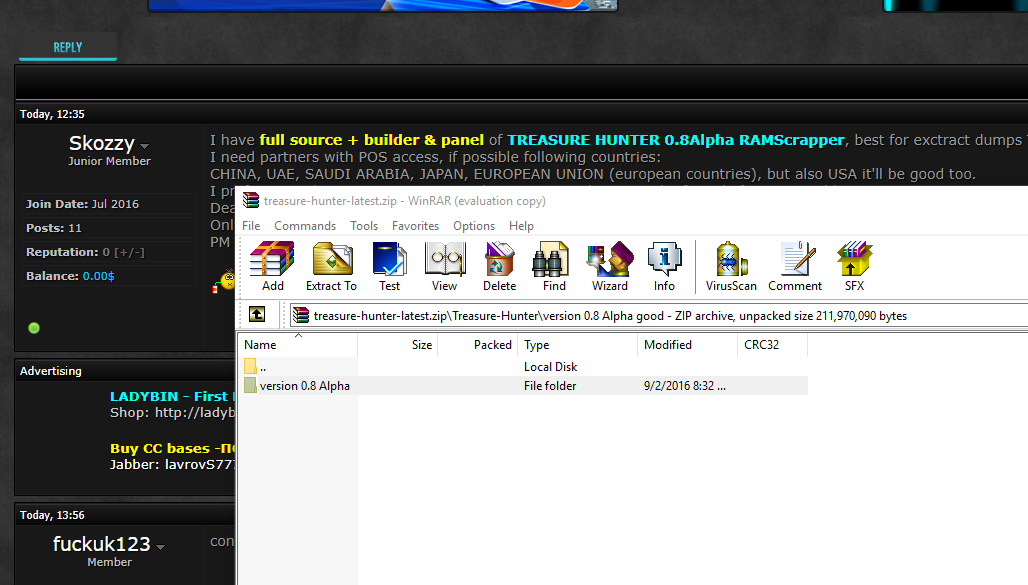Open the View file toolbar icon
Image resolution: width=1028 pixels, height=585 pixels.
click(x=445, y=258)
